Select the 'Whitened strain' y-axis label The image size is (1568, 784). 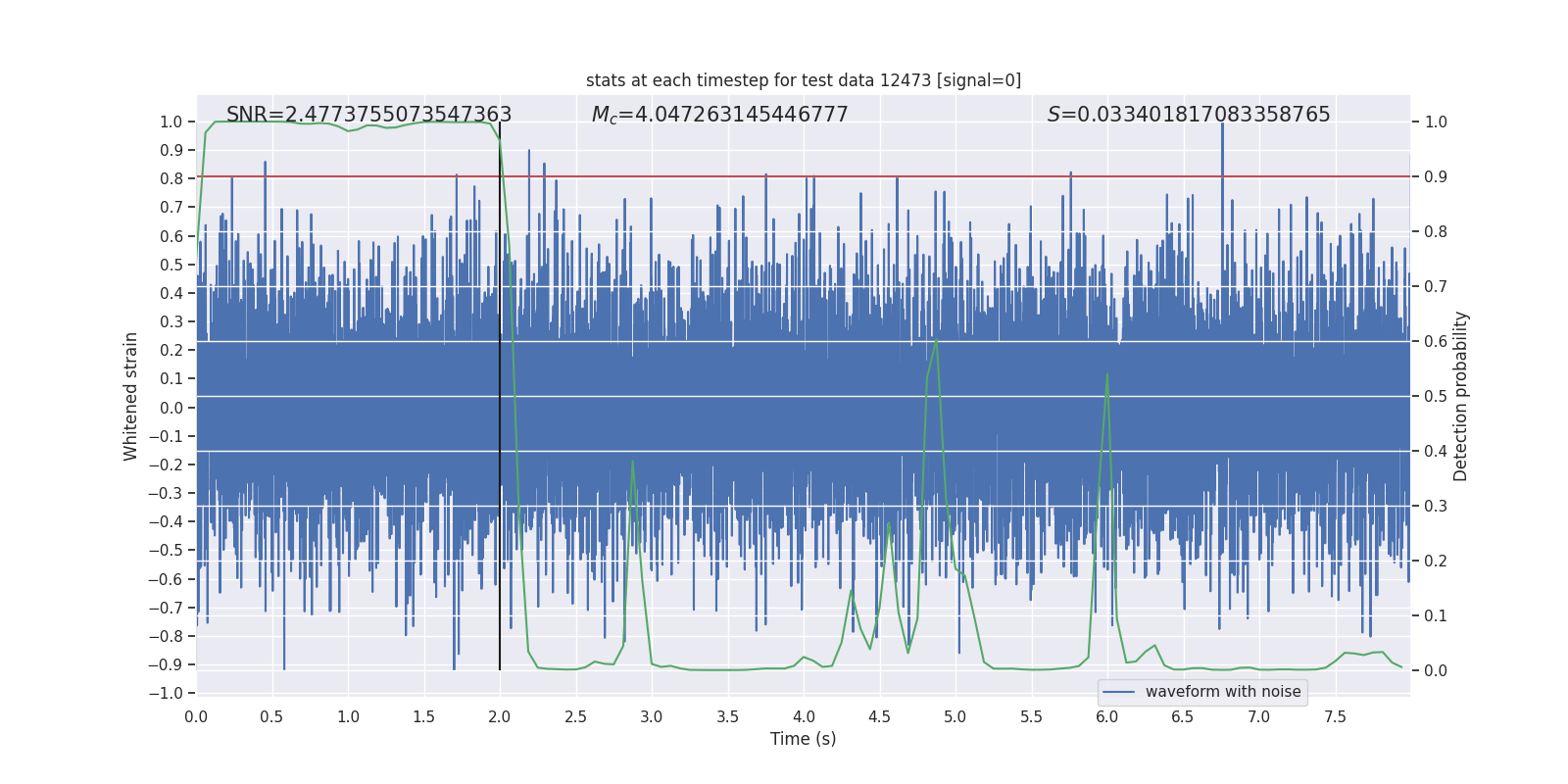pyautogui.click(x=131, y=396)
